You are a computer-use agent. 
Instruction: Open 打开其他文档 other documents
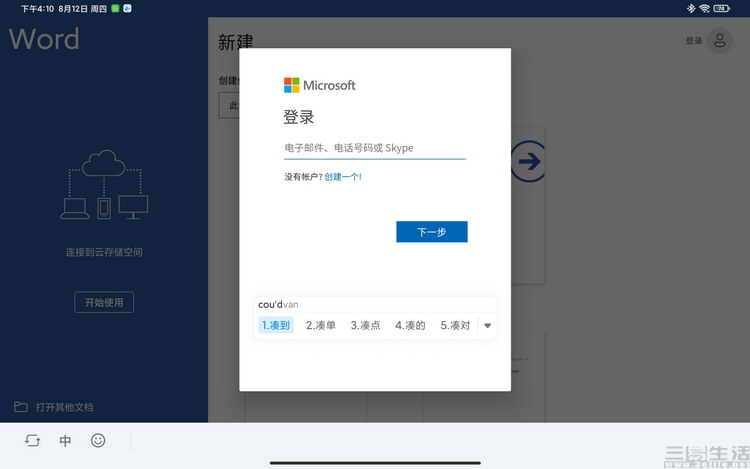point(65,407)
